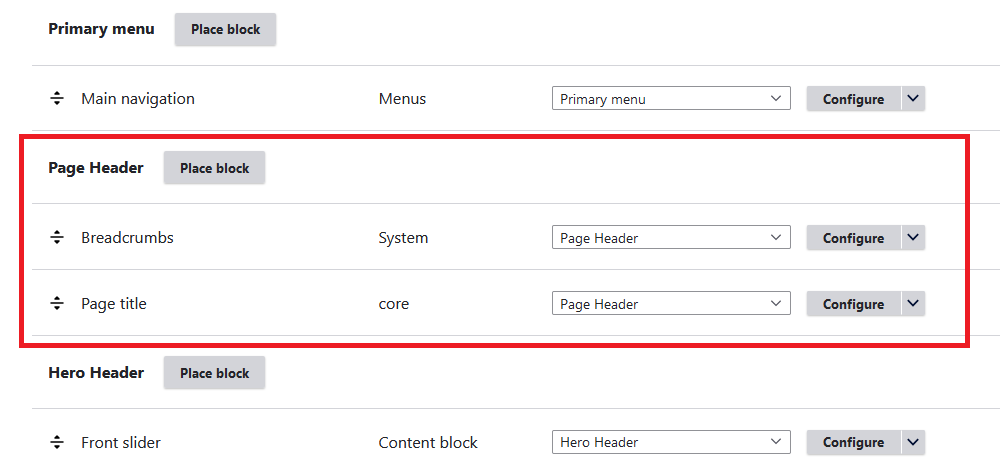Configure the Breadcrumbs block

tap(853, 238)
